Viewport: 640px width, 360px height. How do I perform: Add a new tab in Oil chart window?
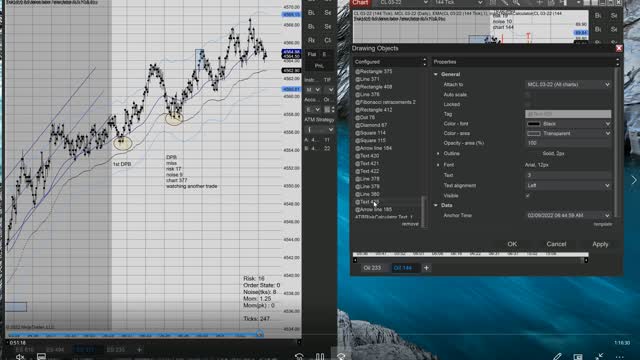426,268
